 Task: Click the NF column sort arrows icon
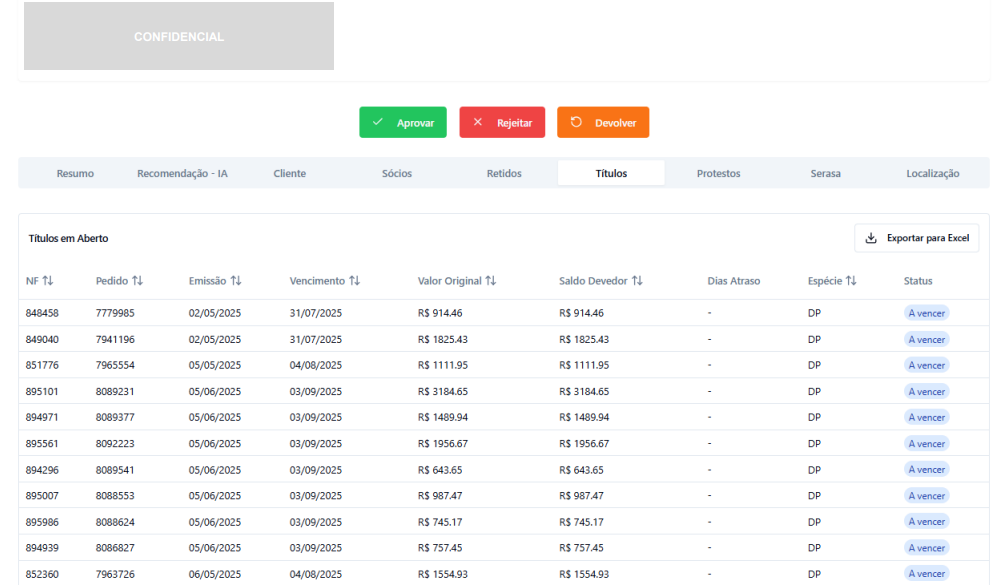click(47, 281)
